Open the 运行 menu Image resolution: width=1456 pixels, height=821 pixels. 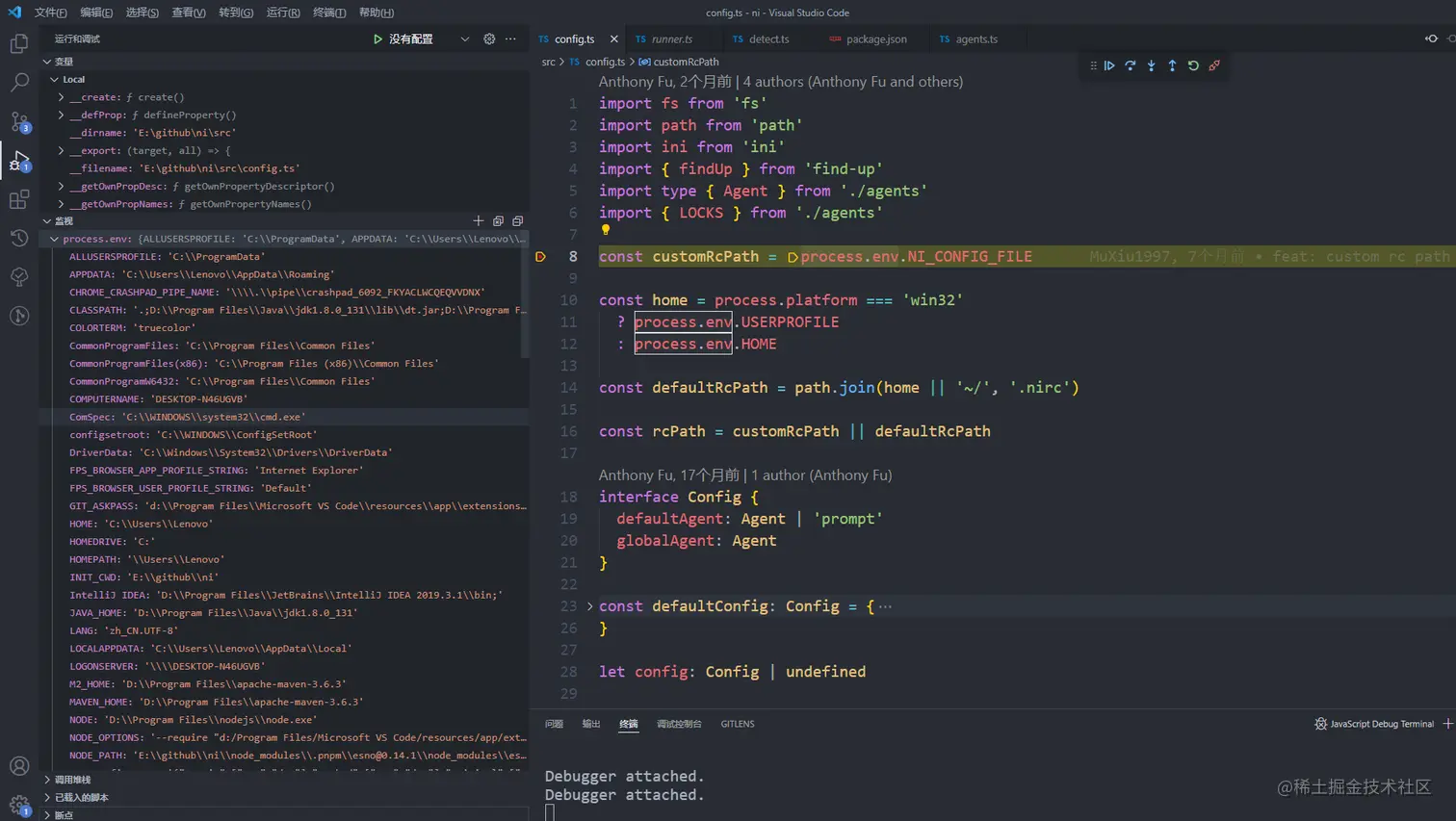click(x=283, y=13)
